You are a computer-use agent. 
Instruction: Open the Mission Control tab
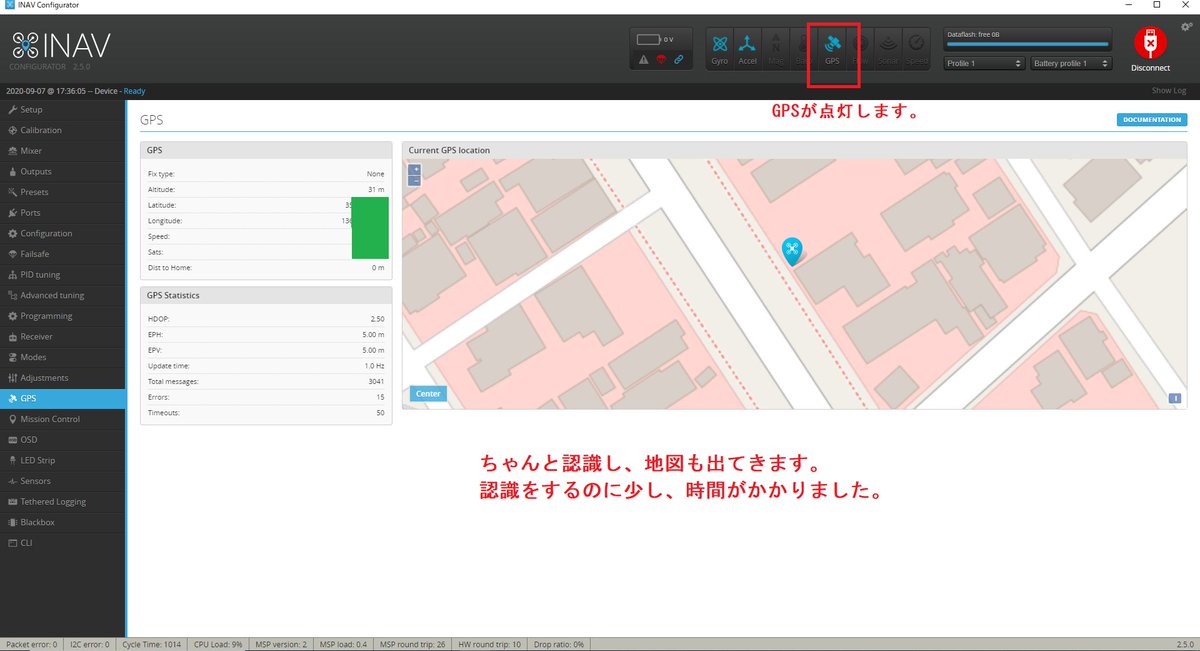(63, 419)
